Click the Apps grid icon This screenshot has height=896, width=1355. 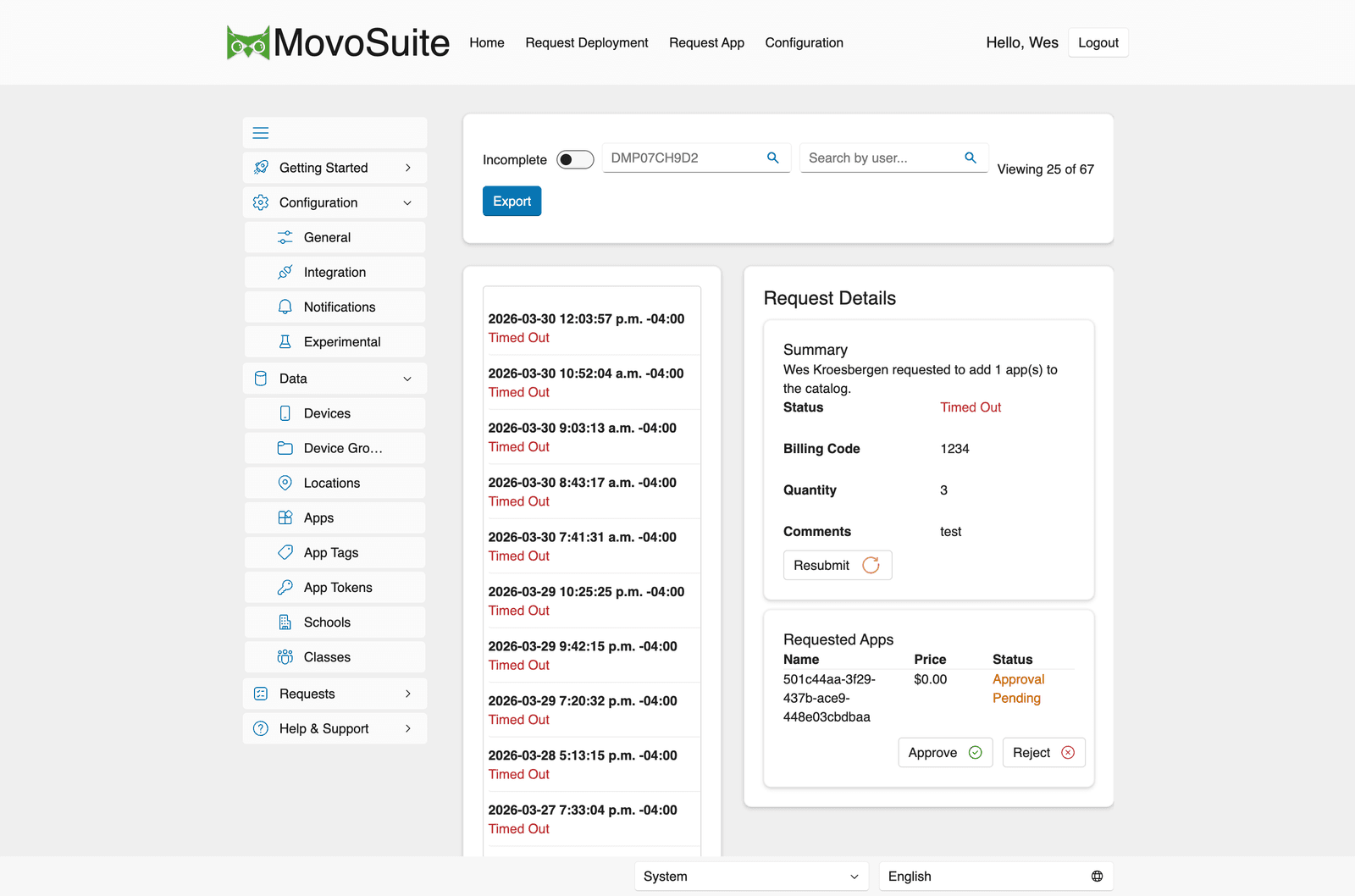(285, 517)
